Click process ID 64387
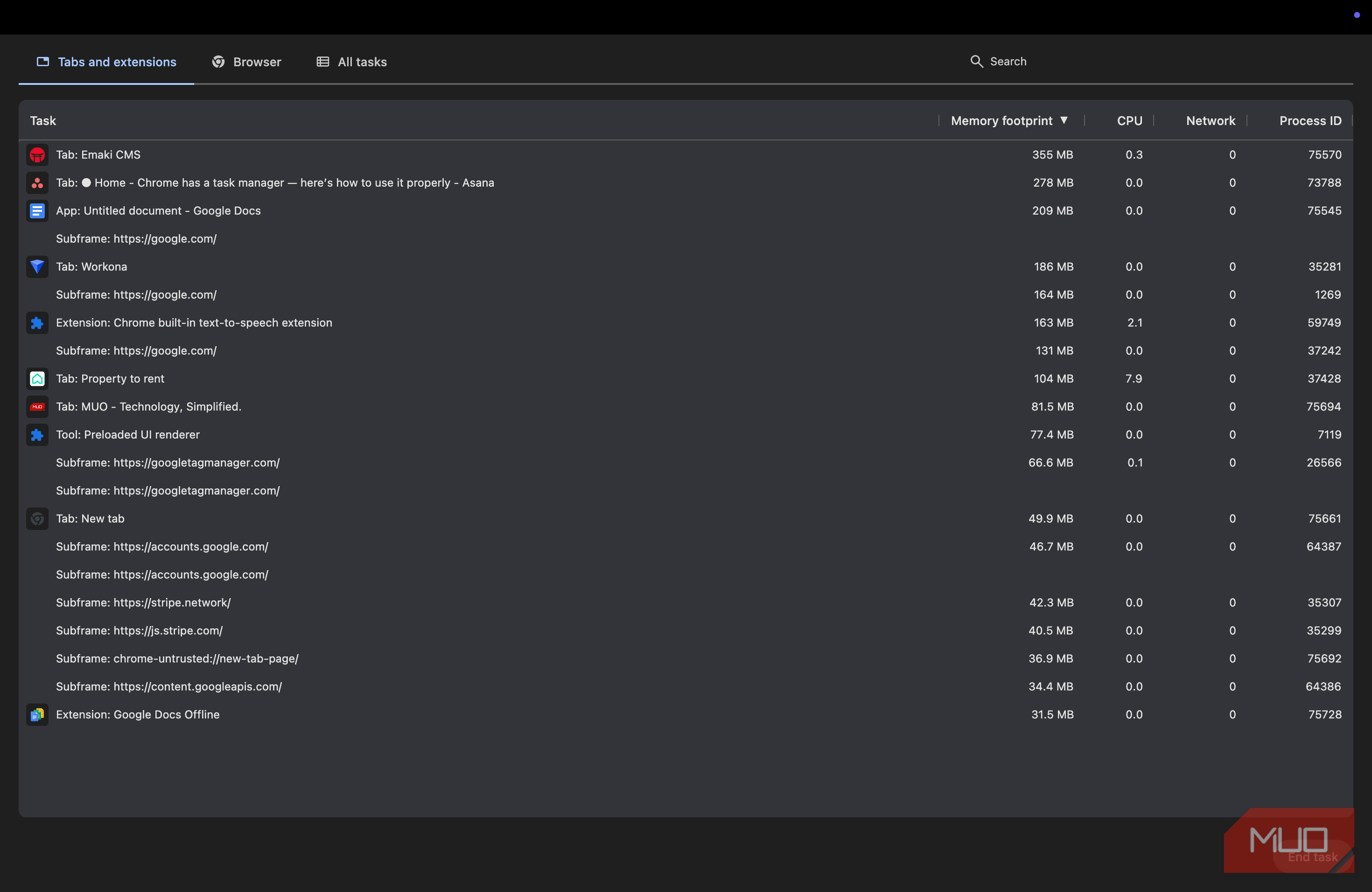The height and width of the screenshot is (892, 1372). 1323,547
